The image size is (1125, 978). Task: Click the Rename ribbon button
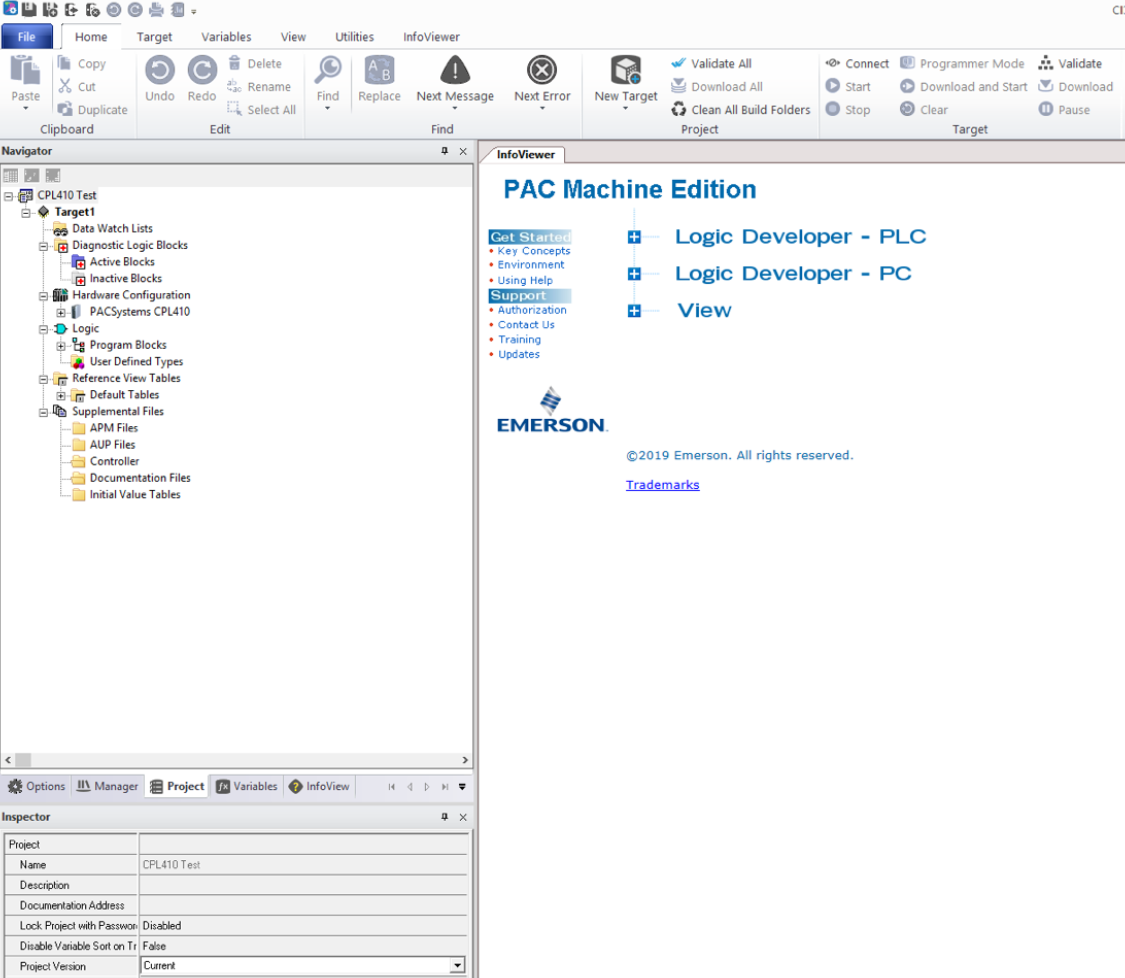coord(259,86)
